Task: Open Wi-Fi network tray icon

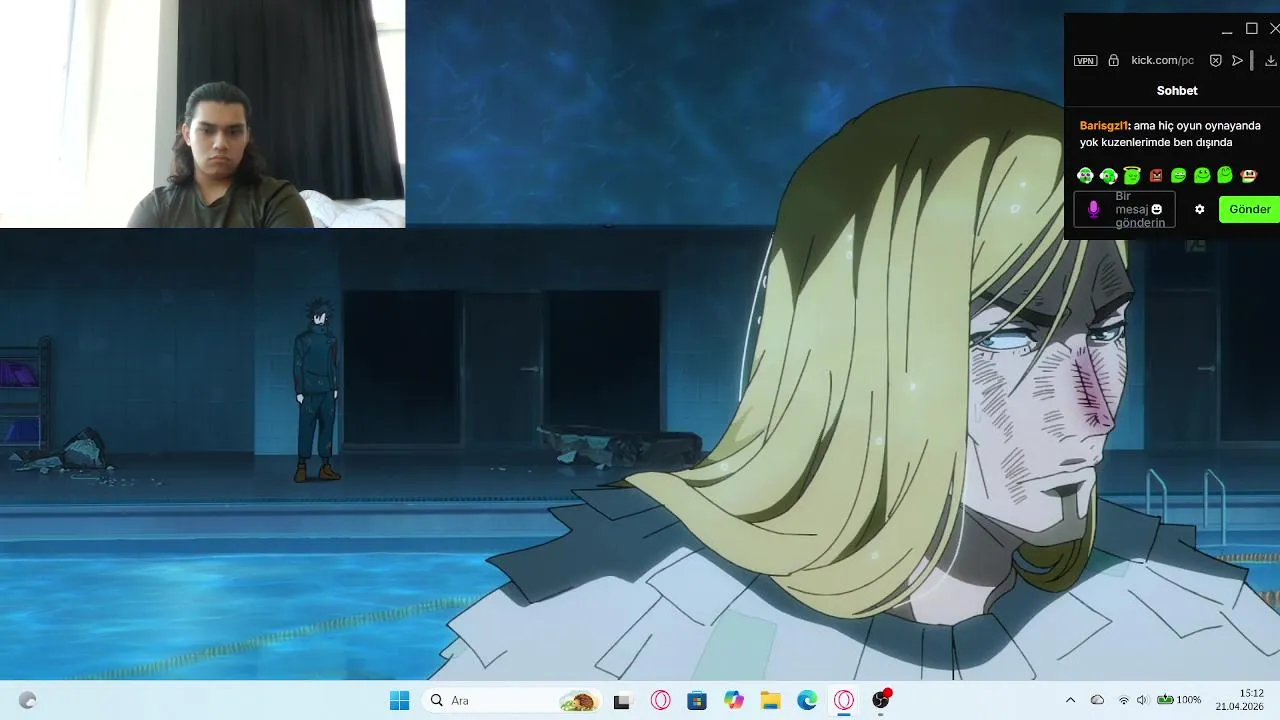Action: point(1124,700)
